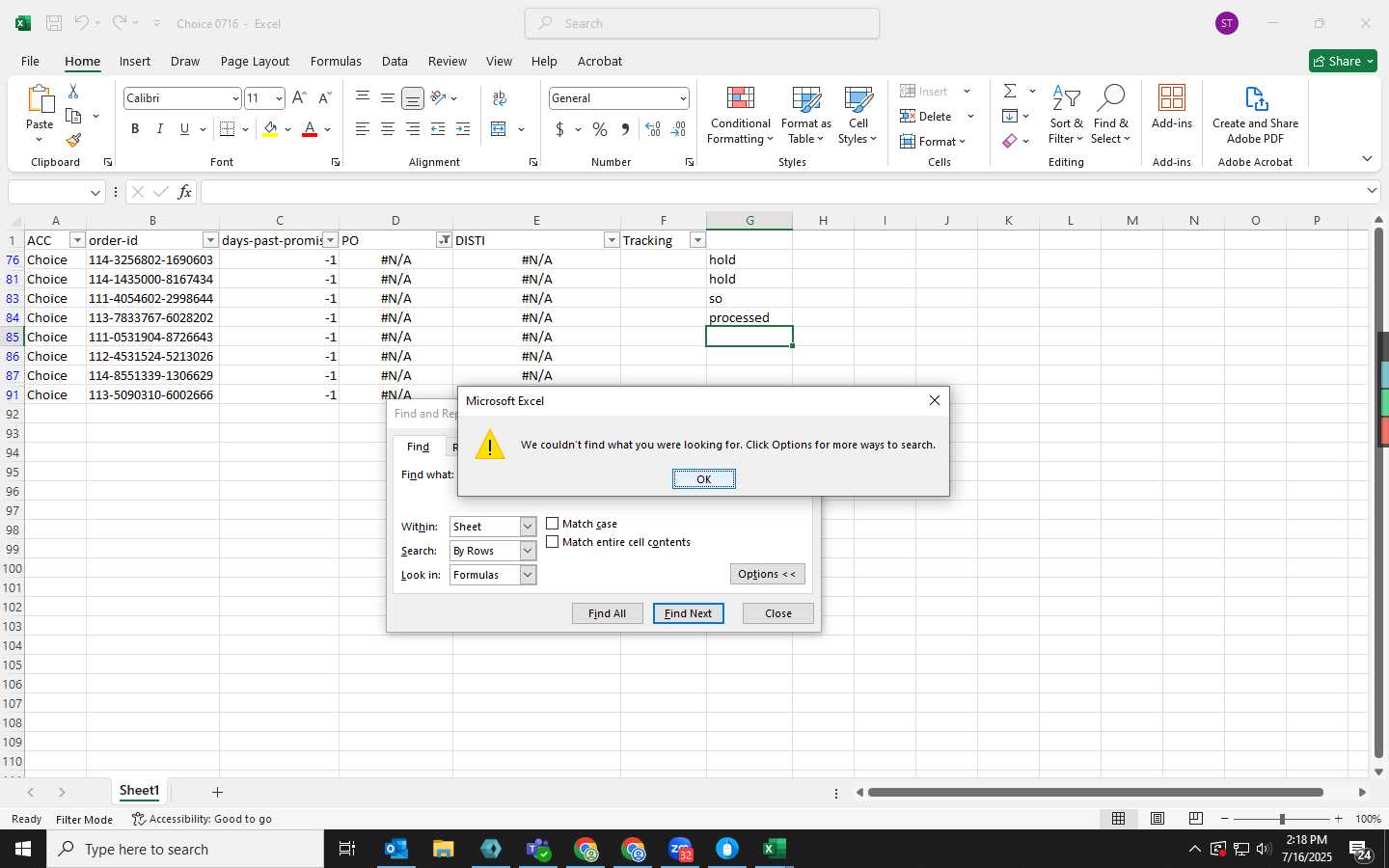1389x868 pixels.
Task: Open Excel in the Windows taskbar
Action: coord(774,849)
